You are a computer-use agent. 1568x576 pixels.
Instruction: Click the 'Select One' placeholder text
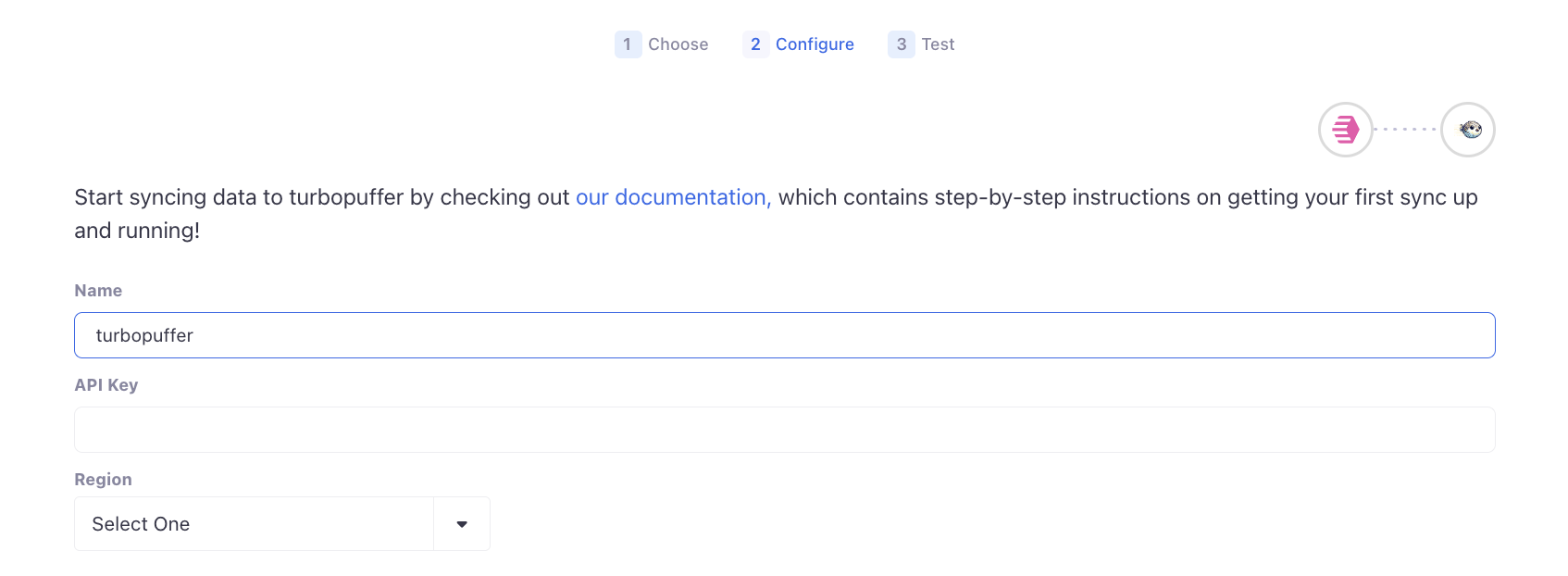coord(141,524)
